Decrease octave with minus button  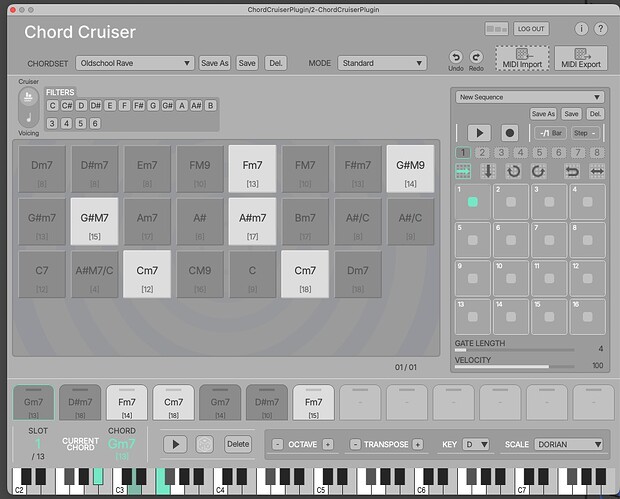[x=278, y=444]
